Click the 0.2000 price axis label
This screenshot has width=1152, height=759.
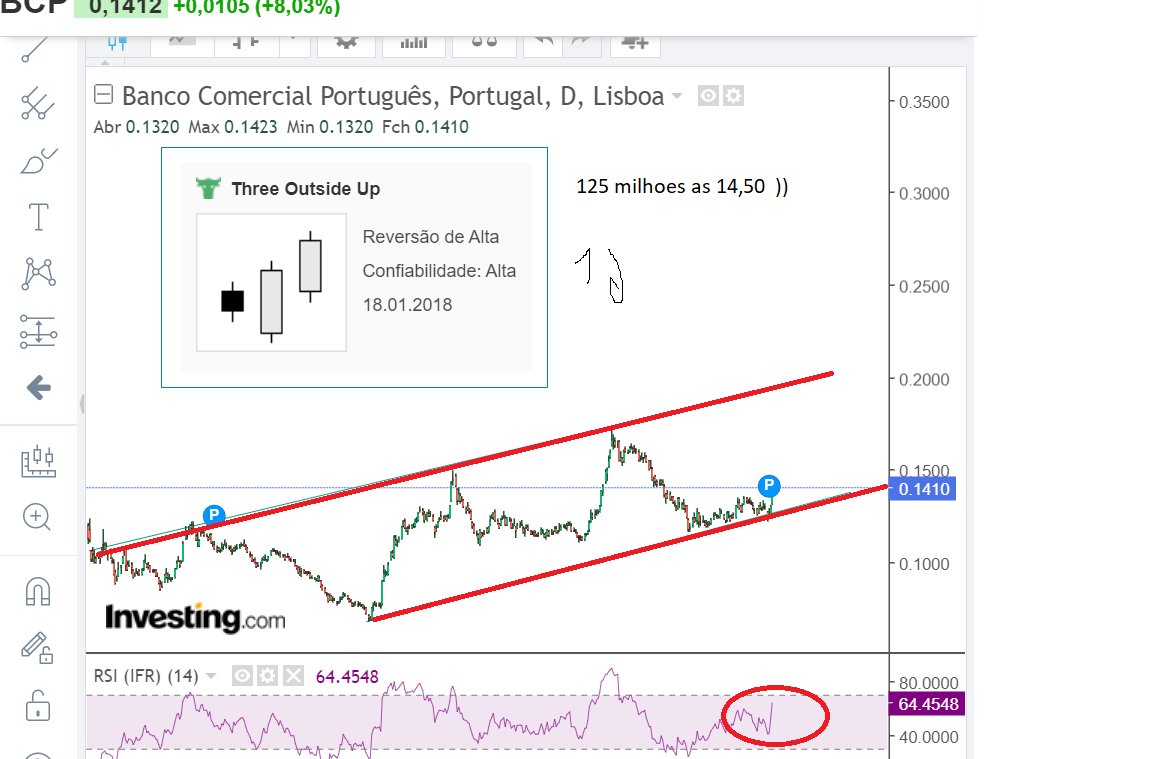924,380
